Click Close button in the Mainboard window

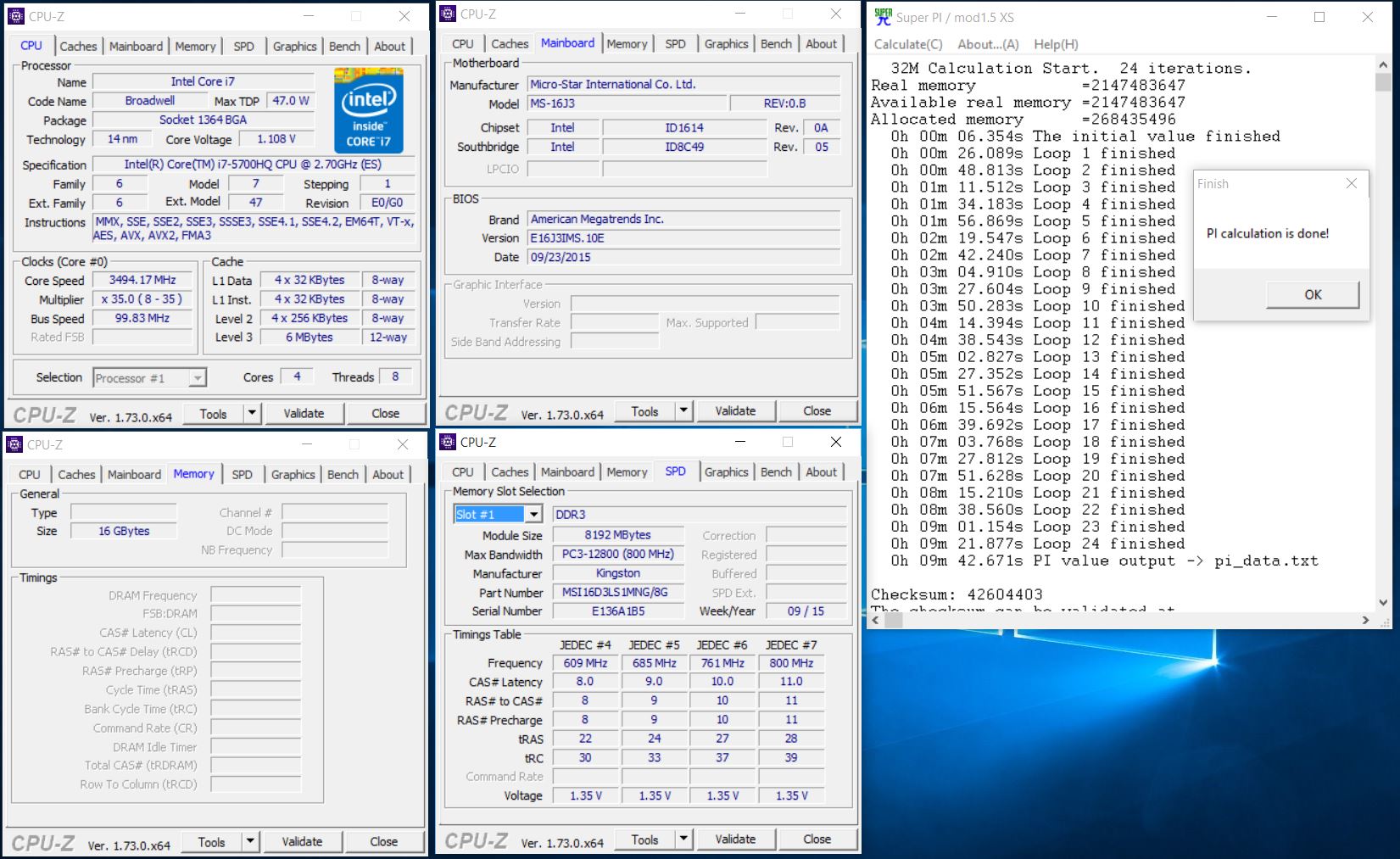click(817, 411)
